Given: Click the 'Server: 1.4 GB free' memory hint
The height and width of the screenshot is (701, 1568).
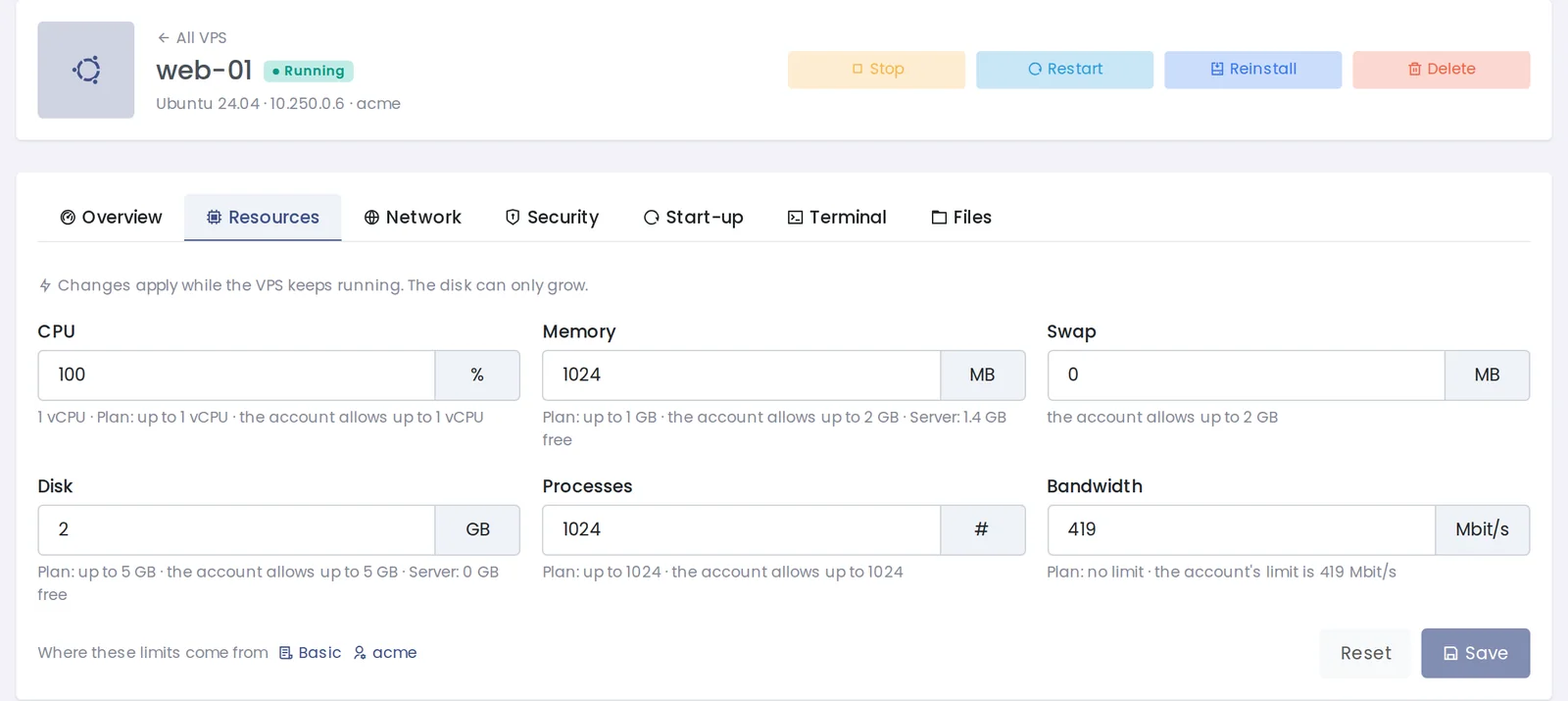Looking at the screenshot, I should pyautogui.click(x=774, y=428).
